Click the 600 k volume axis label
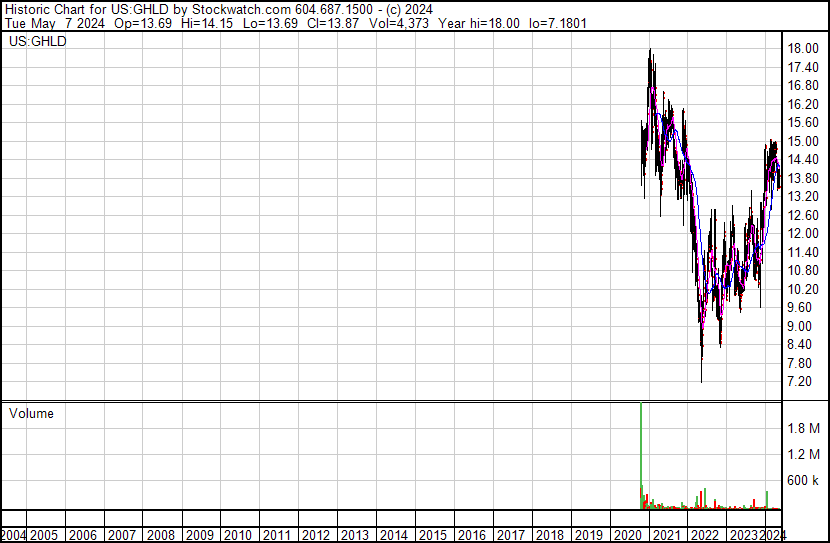This screenshot has height=543, width=830. pos(803,480)
